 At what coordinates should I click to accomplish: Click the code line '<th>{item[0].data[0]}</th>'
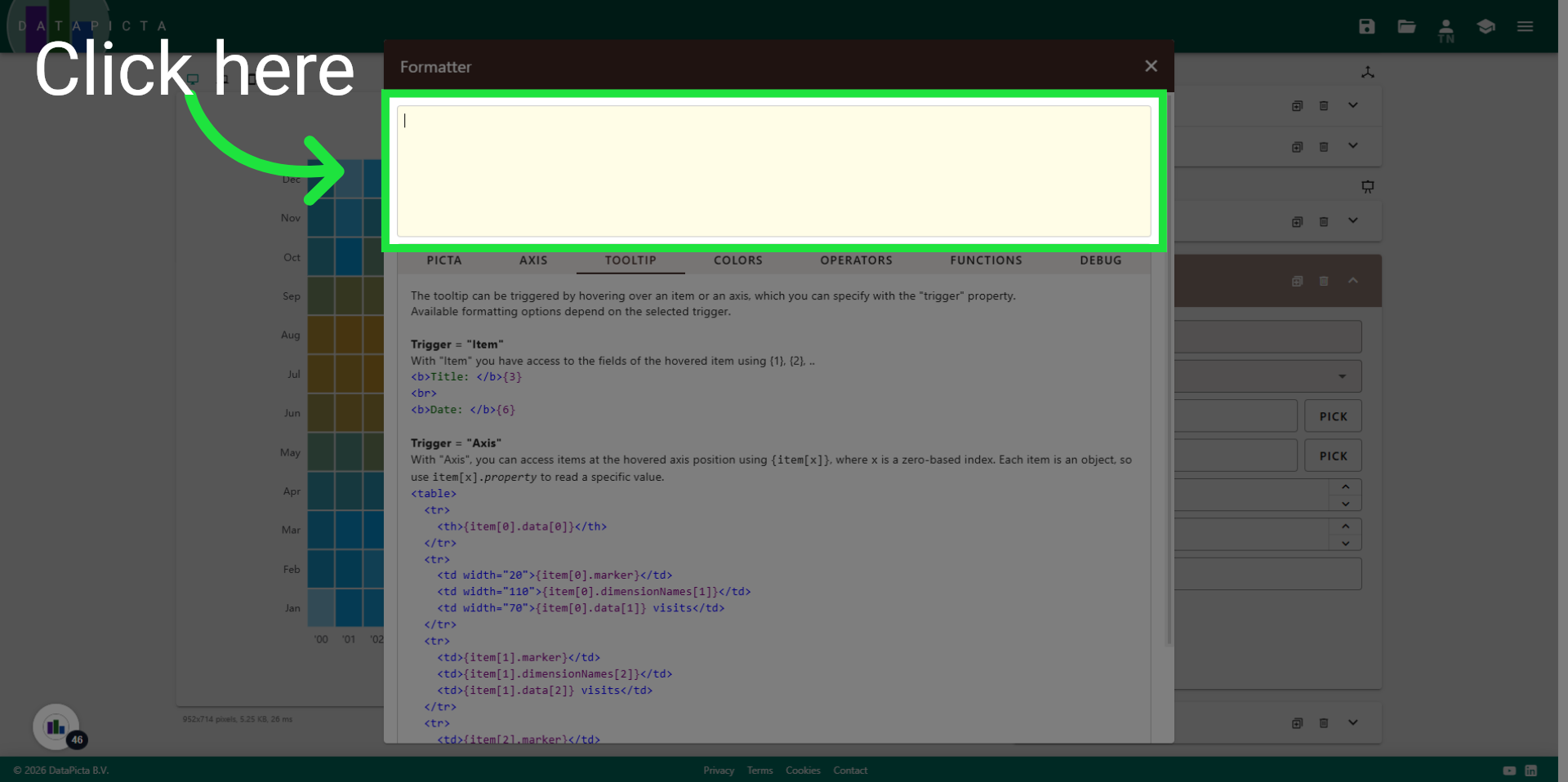pos(522,527)
